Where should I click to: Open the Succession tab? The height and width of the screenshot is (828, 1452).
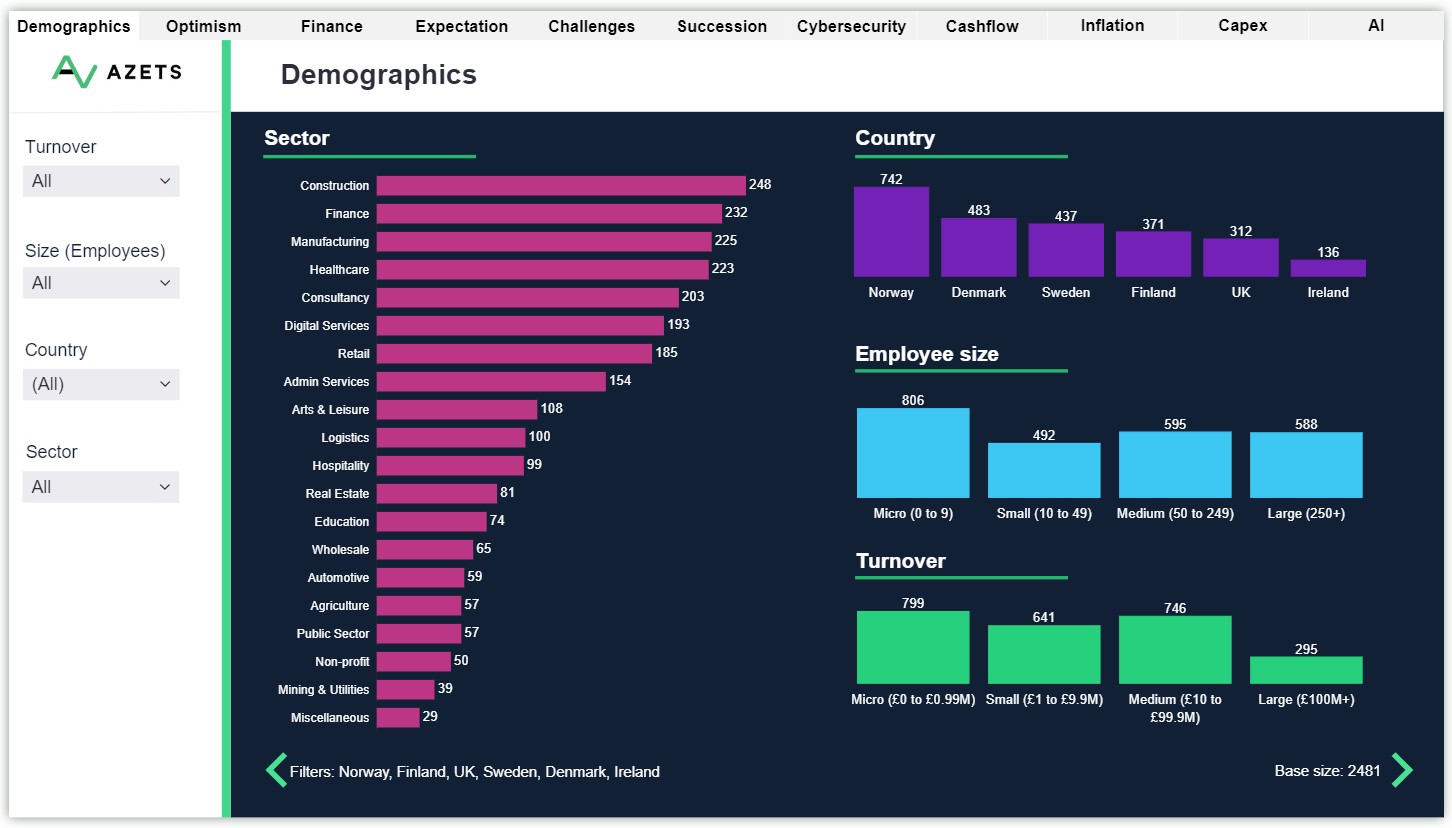pos(722,26)
